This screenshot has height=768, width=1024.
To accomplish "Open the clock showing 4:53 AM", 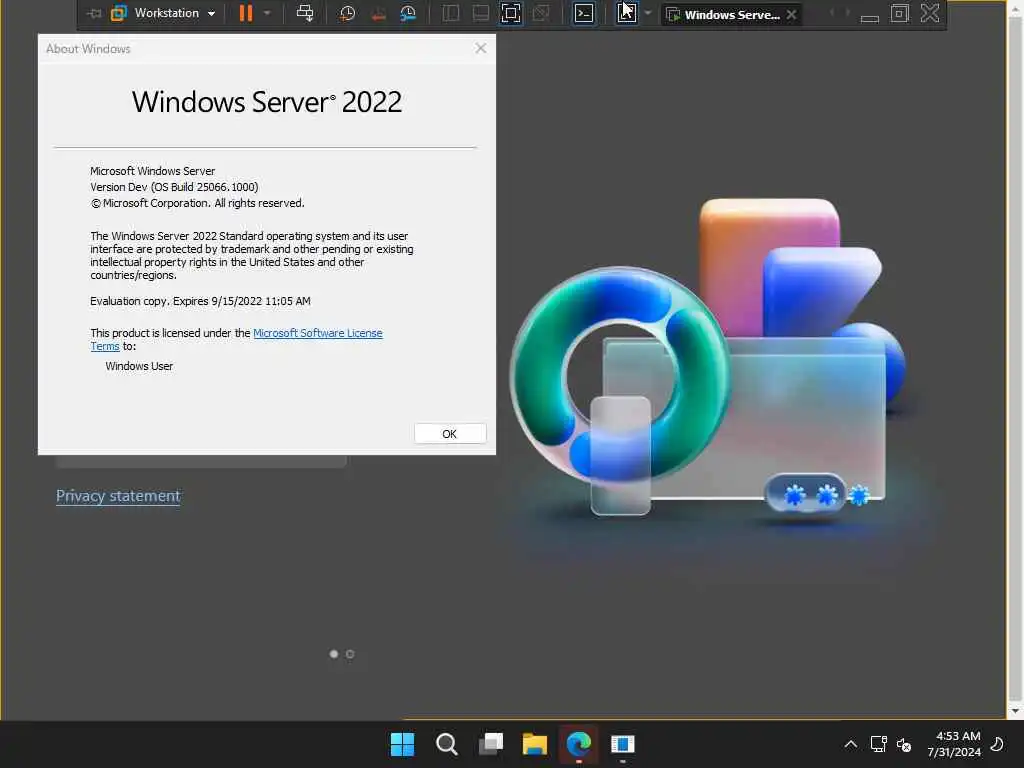I will tap(954, 744).
